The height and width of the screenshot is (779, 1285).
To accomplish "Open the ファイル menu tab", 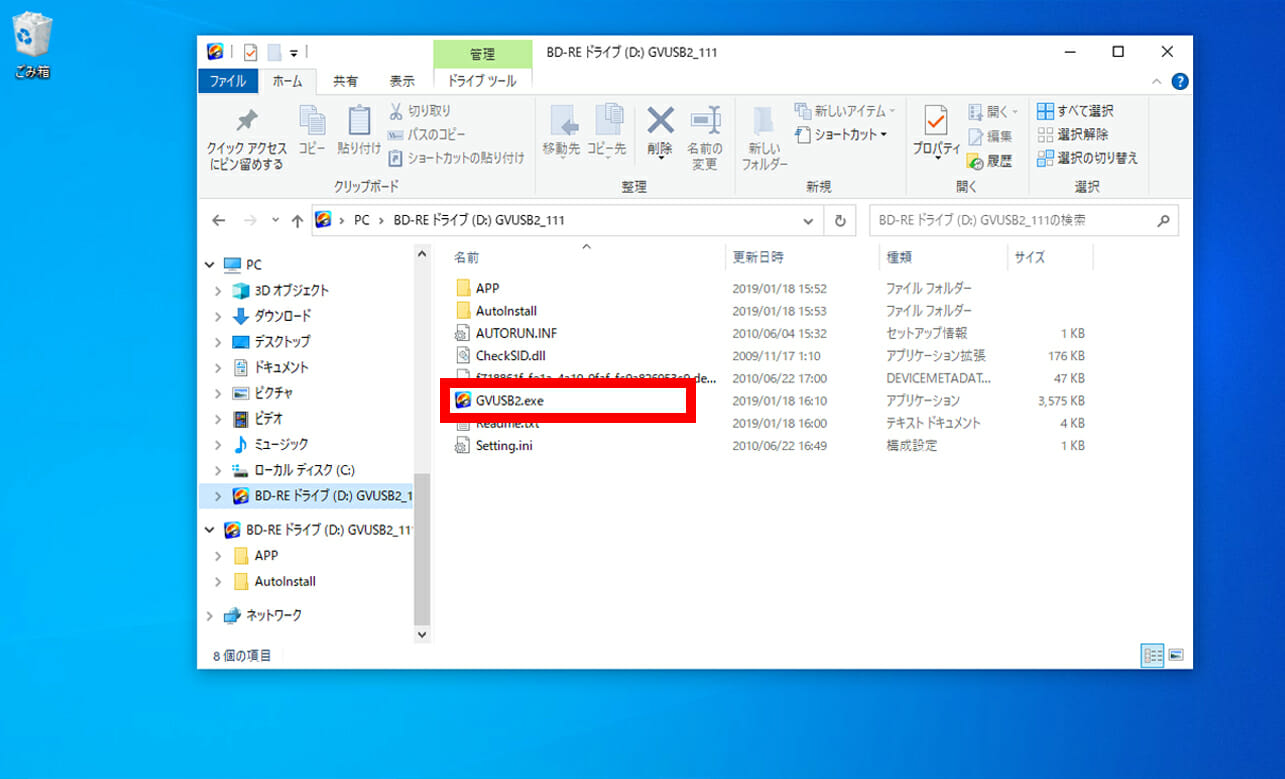I will (227, 81).
